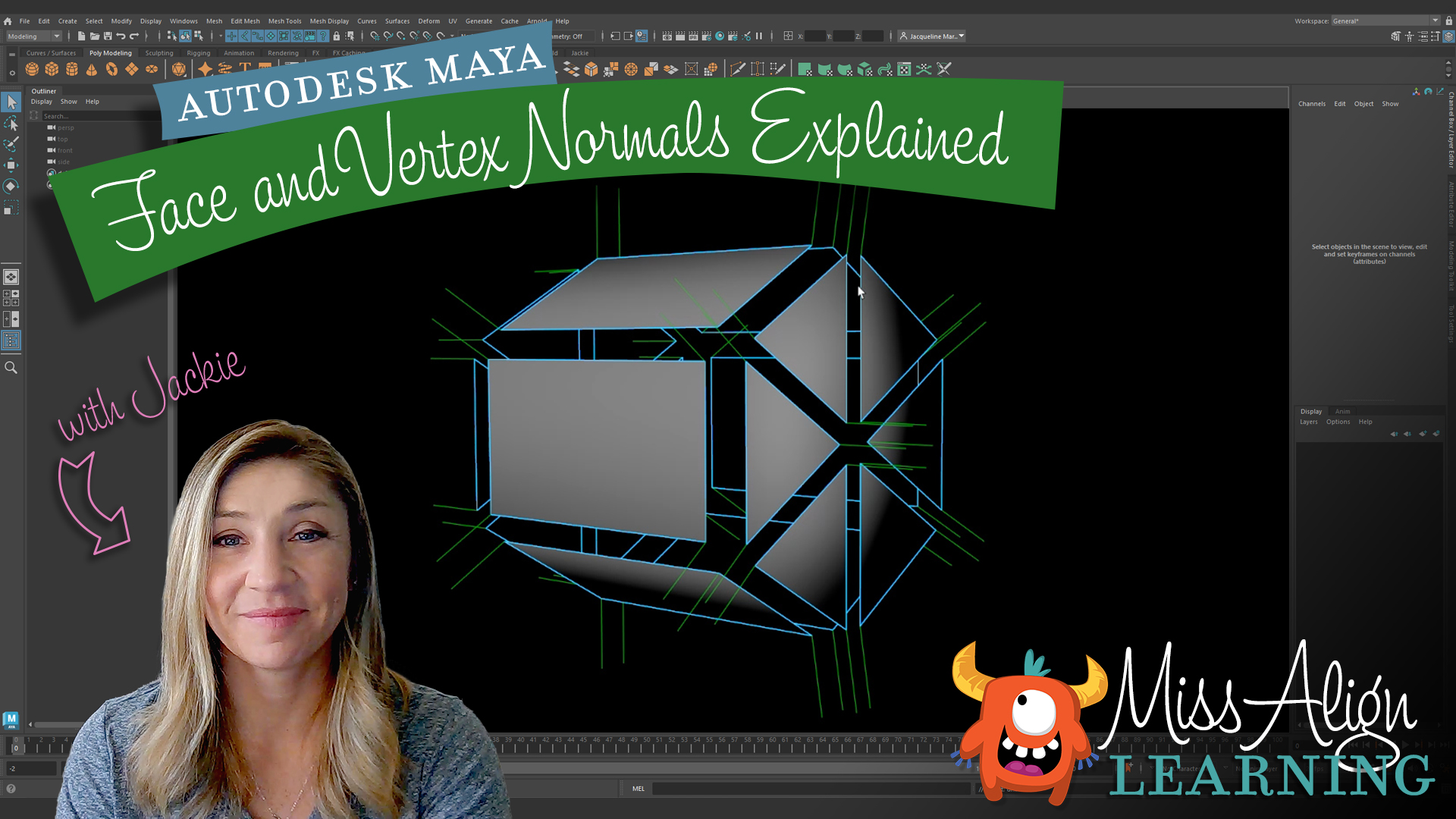Select the arrow Select tool in toolbox
1456x819 pixels.
11,102
